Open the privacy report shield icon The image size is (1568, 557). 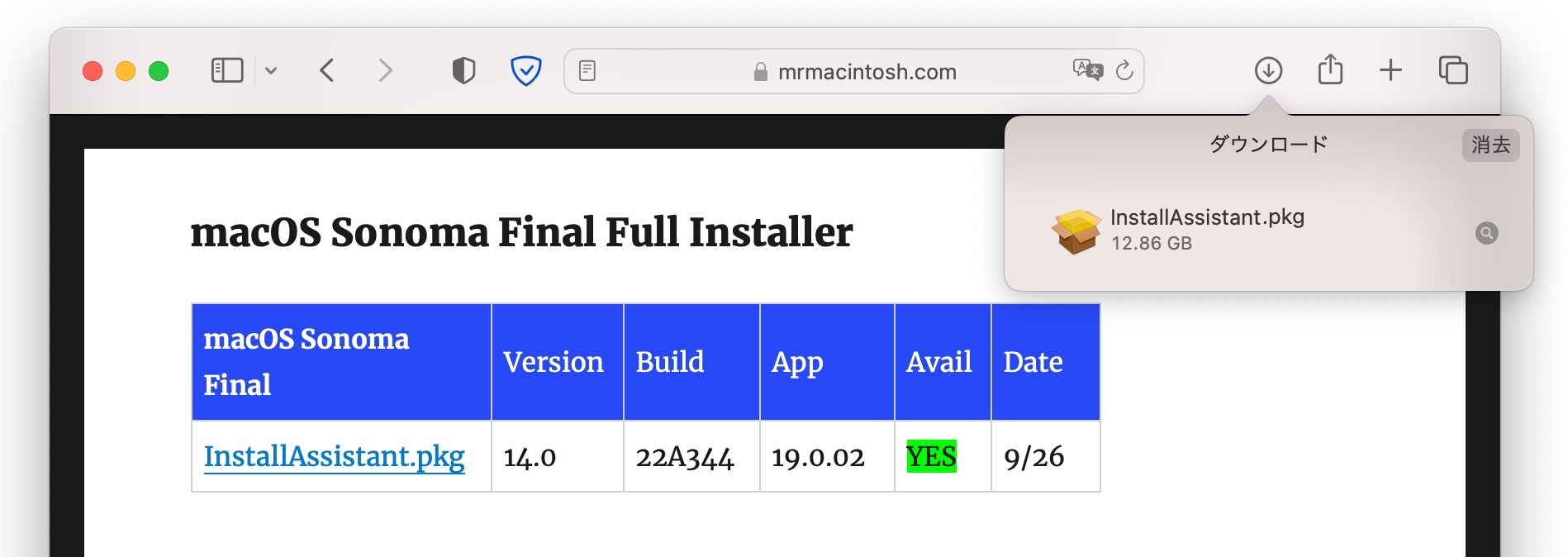[464, 71]
